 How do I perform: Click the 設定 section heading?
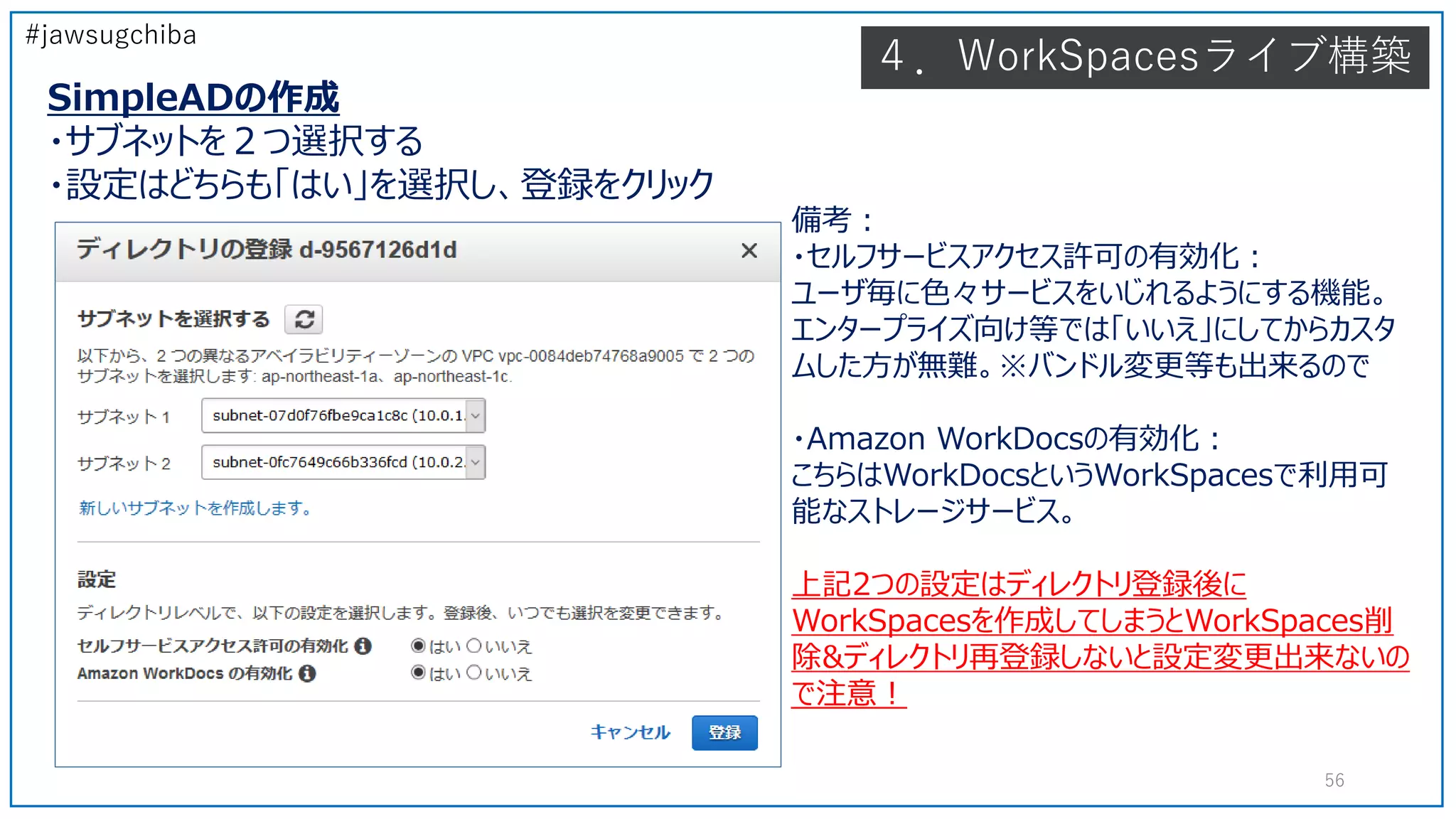[97, 579]
